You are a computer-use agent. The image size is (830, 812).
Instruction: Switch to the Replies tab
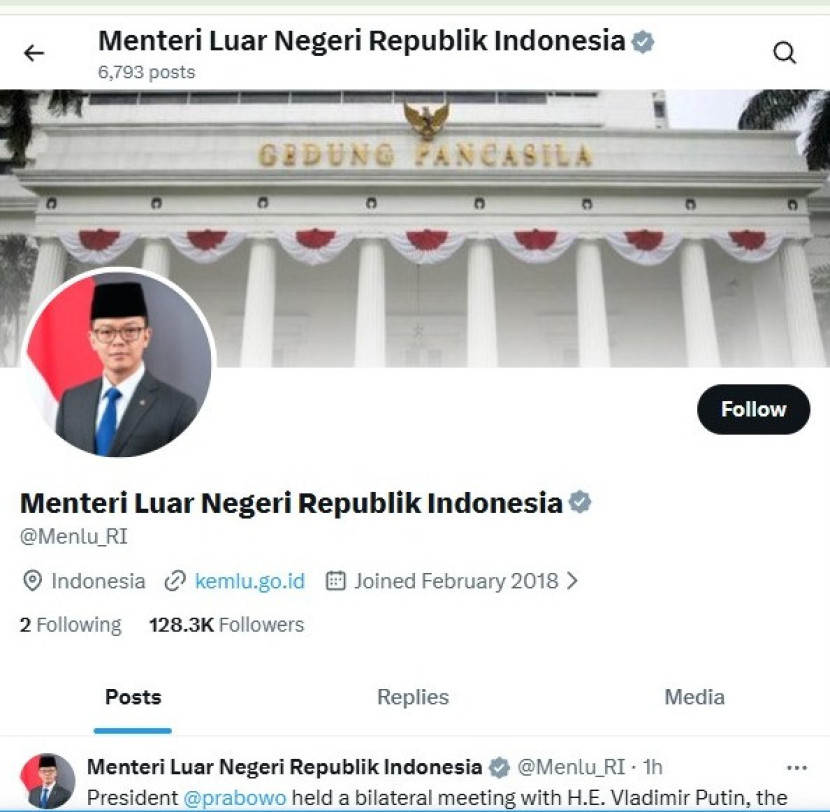(413, 697)
